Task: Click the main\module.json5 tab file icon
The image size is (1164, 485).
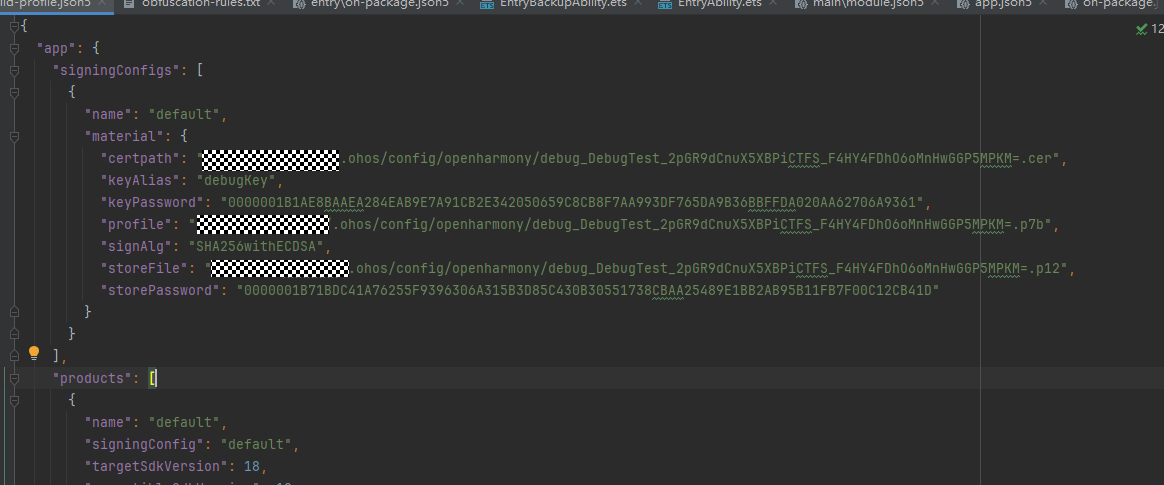Action: 802,4
